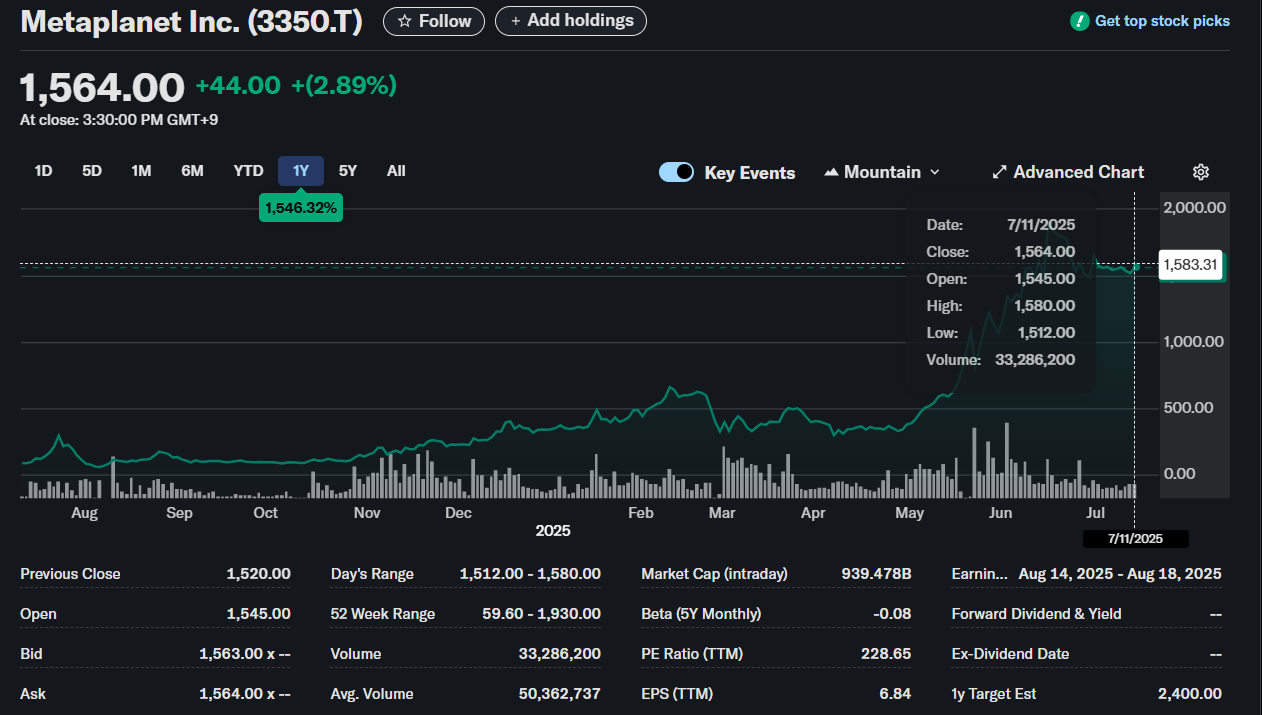Open chart settings gear icon
This screenshot has width=1262, height=715.
coord(1201,172)
